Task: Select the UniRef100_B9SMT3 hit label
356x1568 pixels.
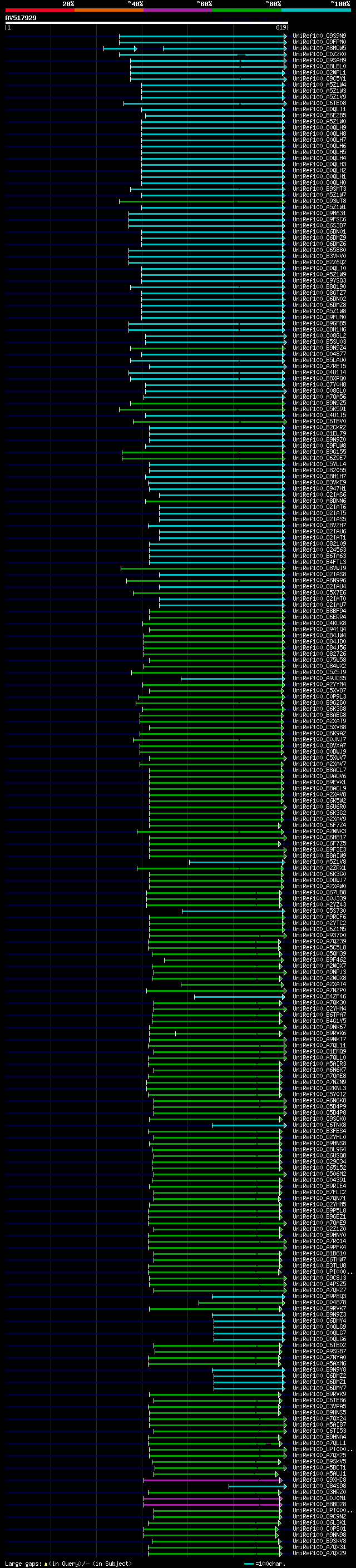Action: 319,189
